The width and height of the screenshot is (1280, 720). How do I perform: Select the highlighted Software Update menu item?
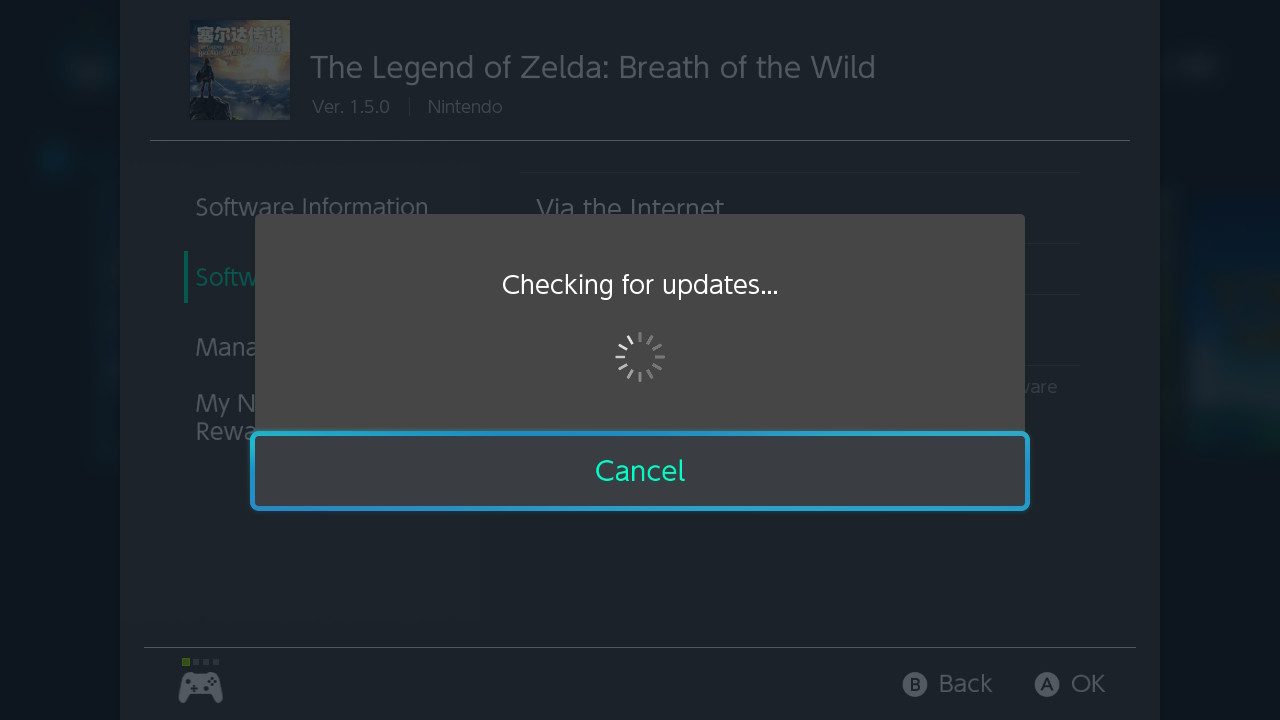[224, 277]
